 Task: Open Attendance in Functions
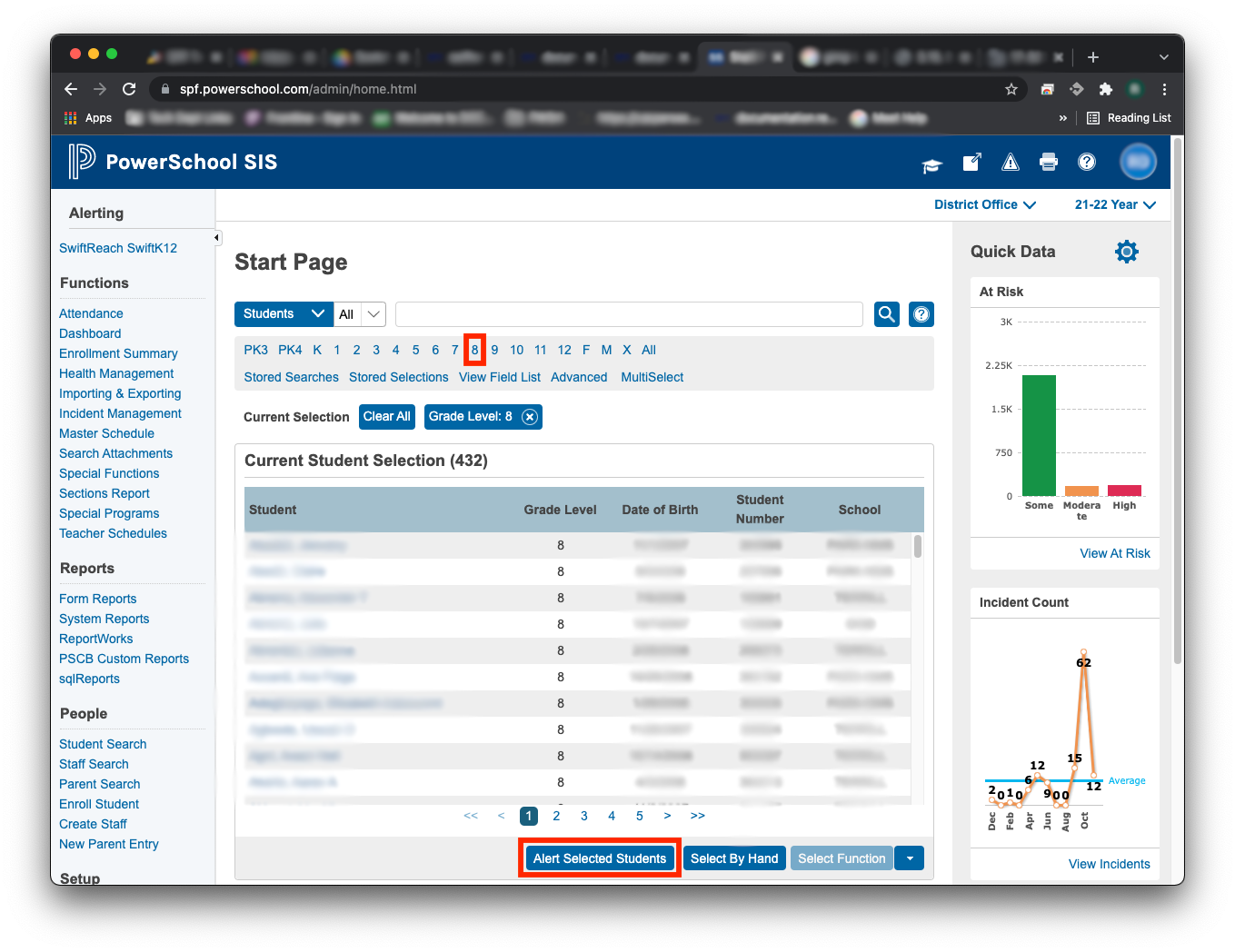[91, 313]
